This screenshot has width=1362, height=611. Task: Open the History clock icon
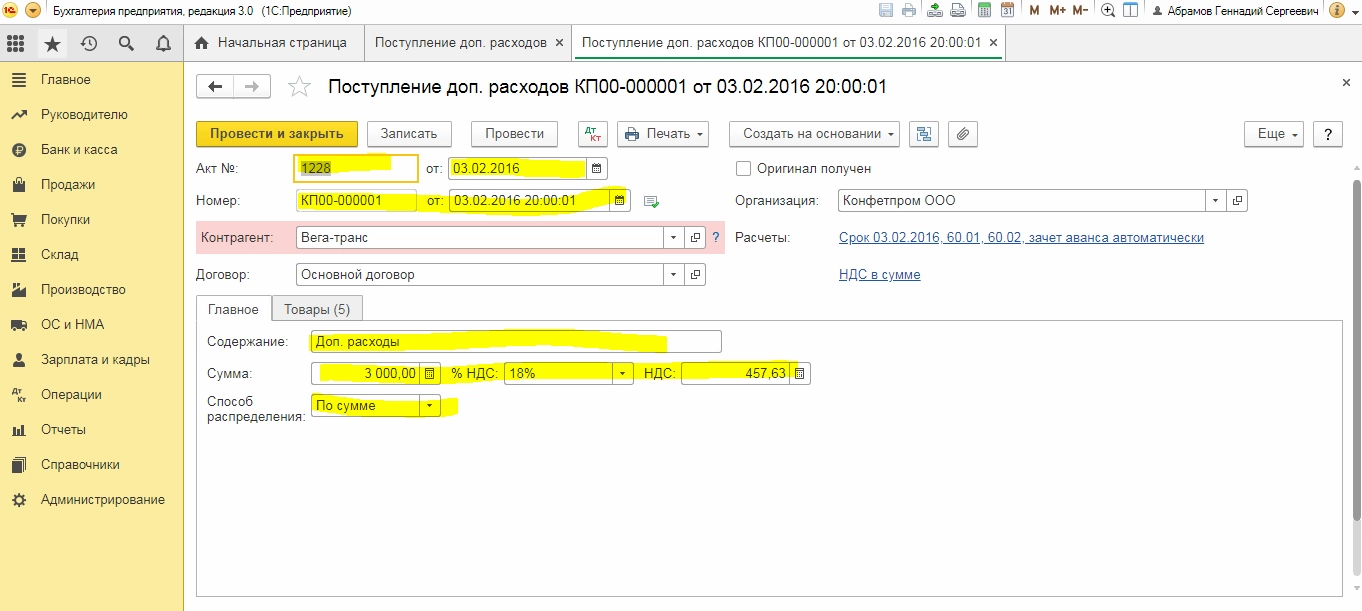(89, 44)
